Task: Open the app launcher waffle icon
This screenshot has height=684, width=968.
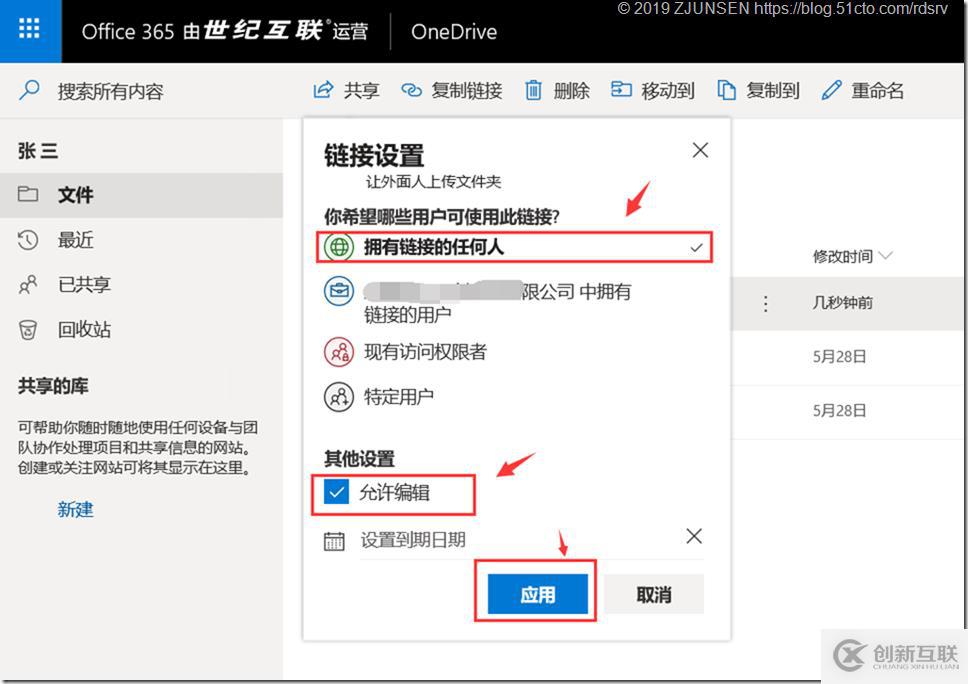Action: pos(29,29)
